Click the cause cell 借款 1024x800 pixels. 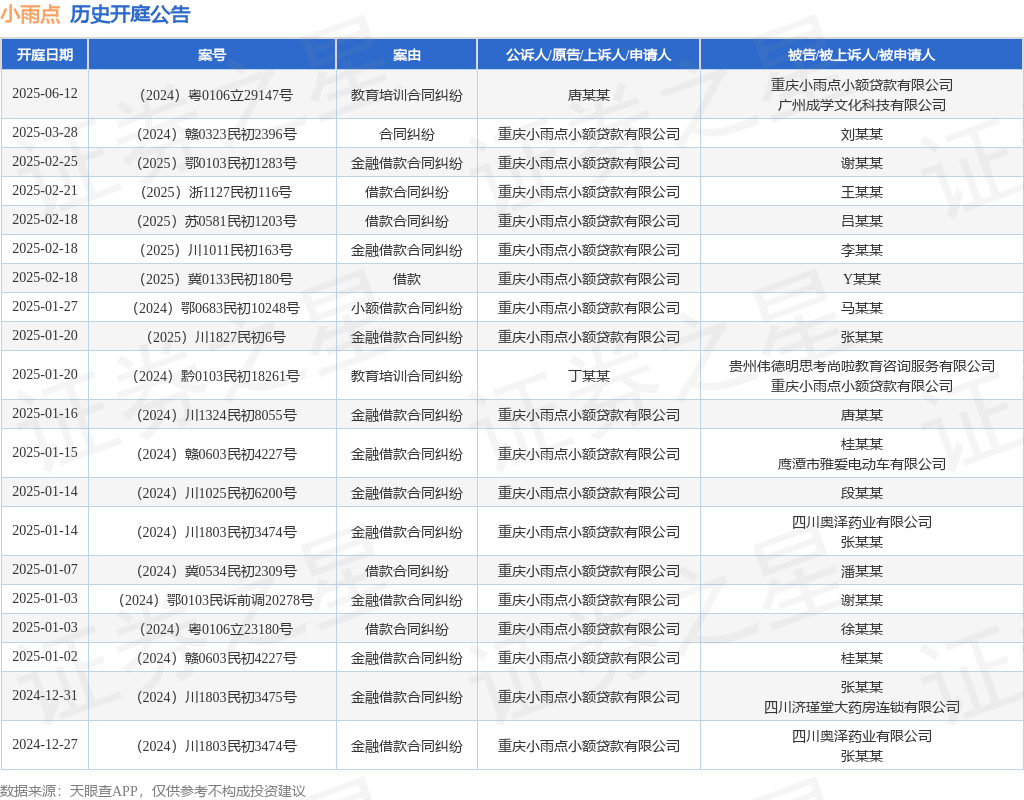(407, 280)
